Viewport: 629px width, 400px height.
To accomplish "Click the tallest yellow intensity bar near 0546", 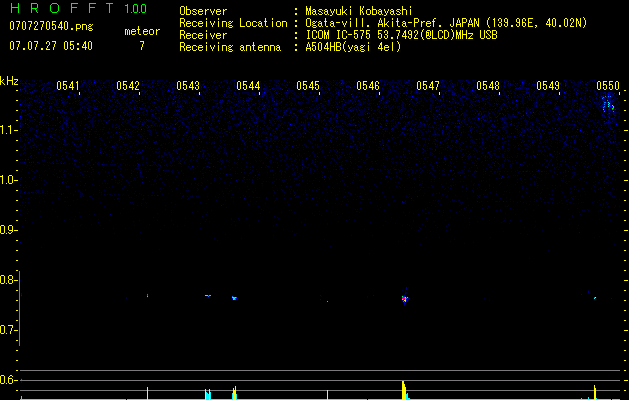I will click(x=404, y=390).
